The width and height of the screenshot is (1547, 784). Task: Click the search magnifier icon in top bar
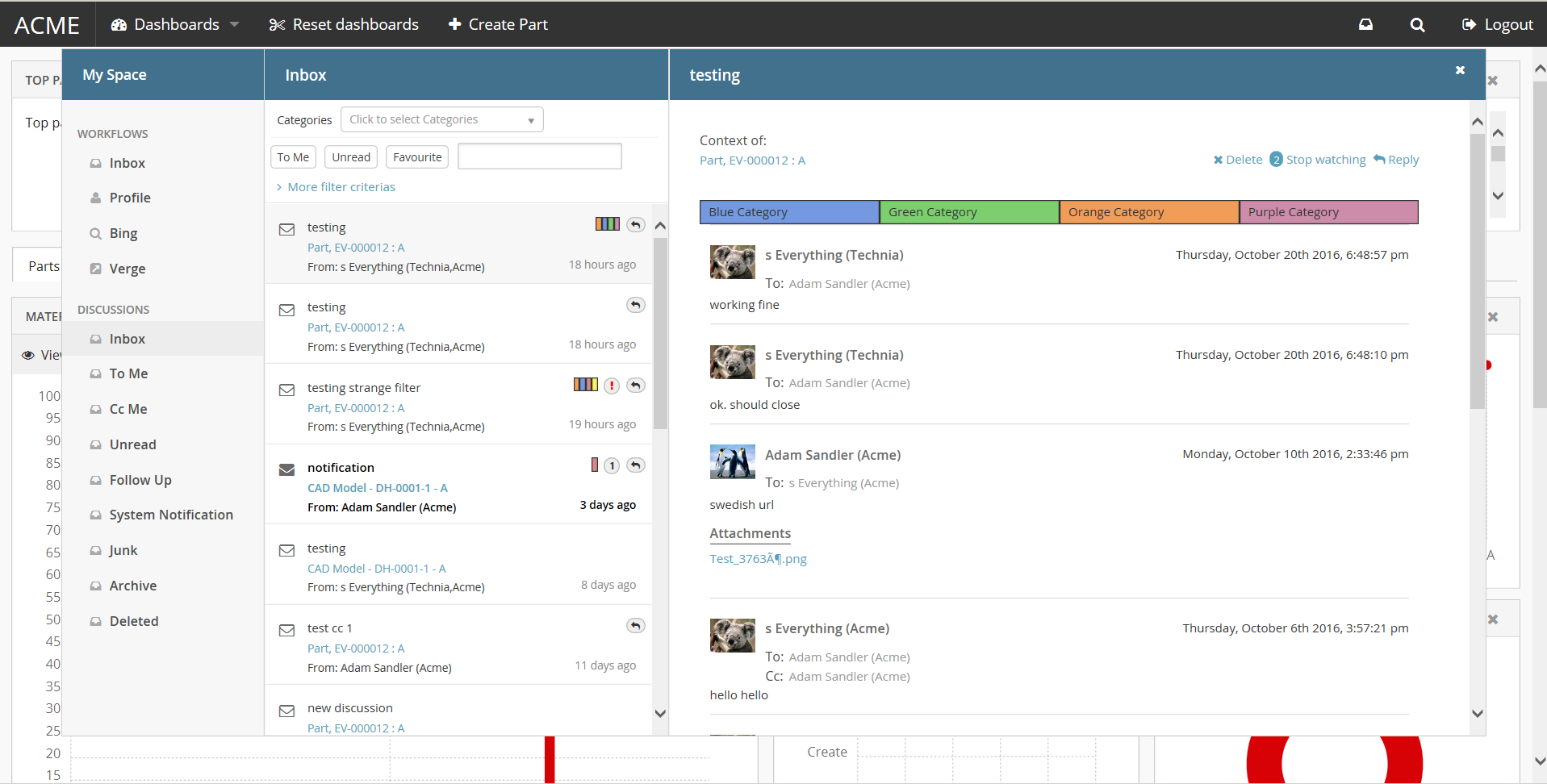tap(1416, 25)
